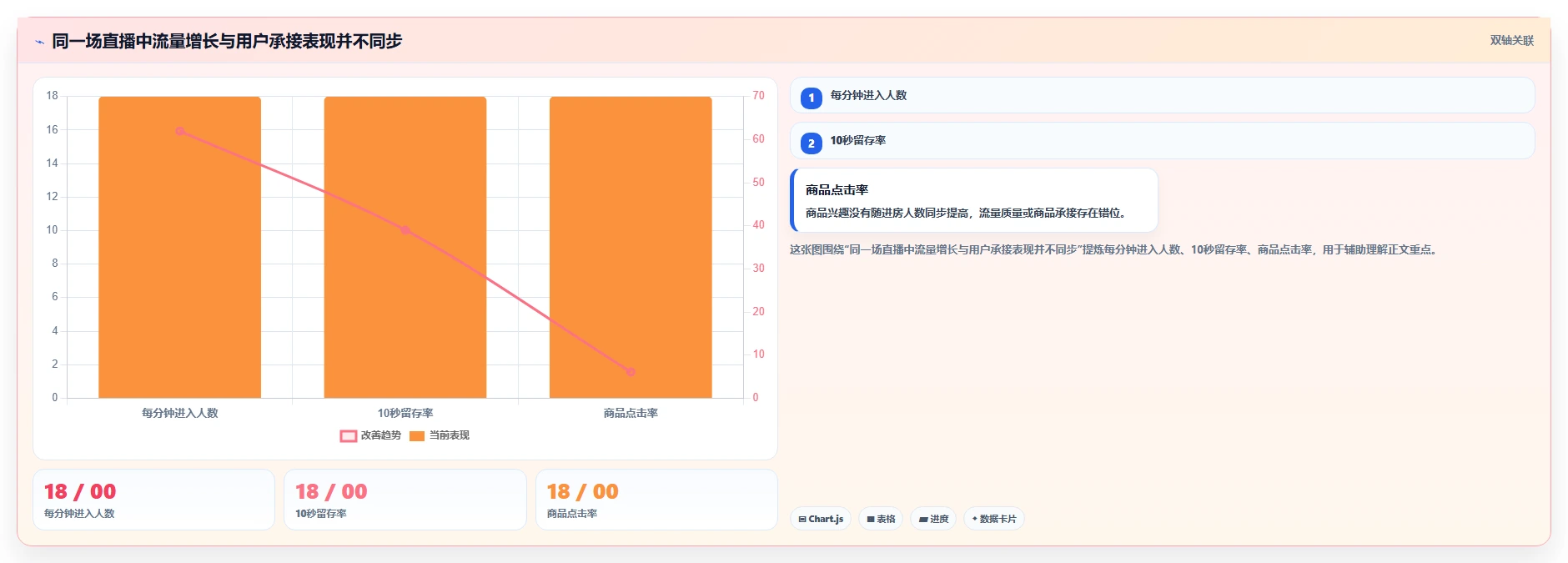Image resolution: width=1568 pixels, height=563 pixels.
Task: Click the right axis value 70
Action: point(758,96)
